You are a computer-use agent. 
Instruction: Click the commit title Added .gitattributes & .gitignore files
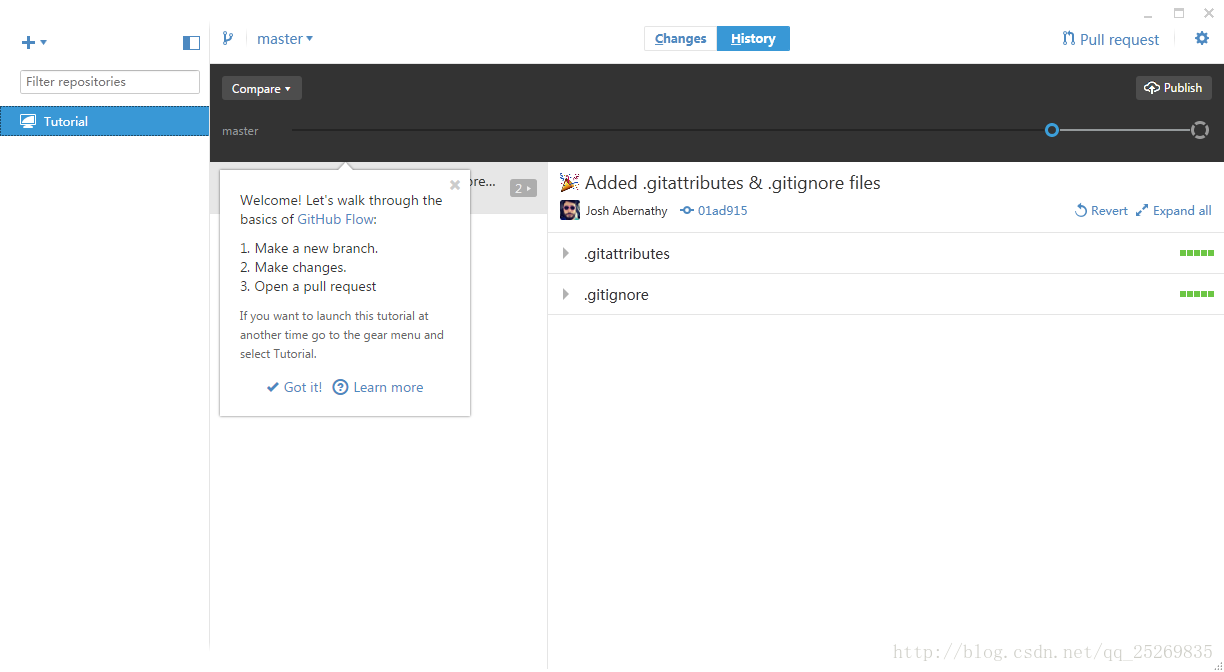click(732, 183)
